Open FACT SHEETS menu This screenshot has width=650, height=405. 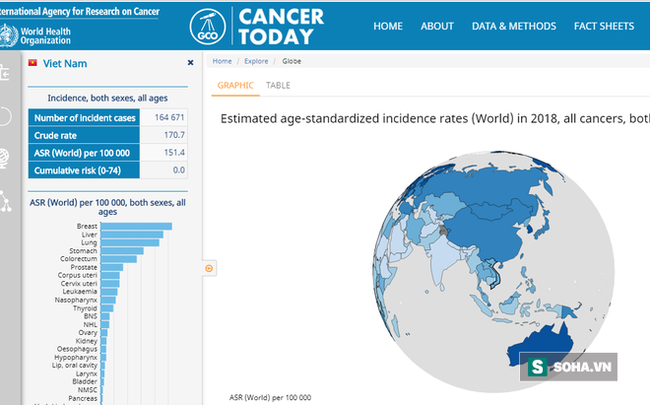point(604,26)
